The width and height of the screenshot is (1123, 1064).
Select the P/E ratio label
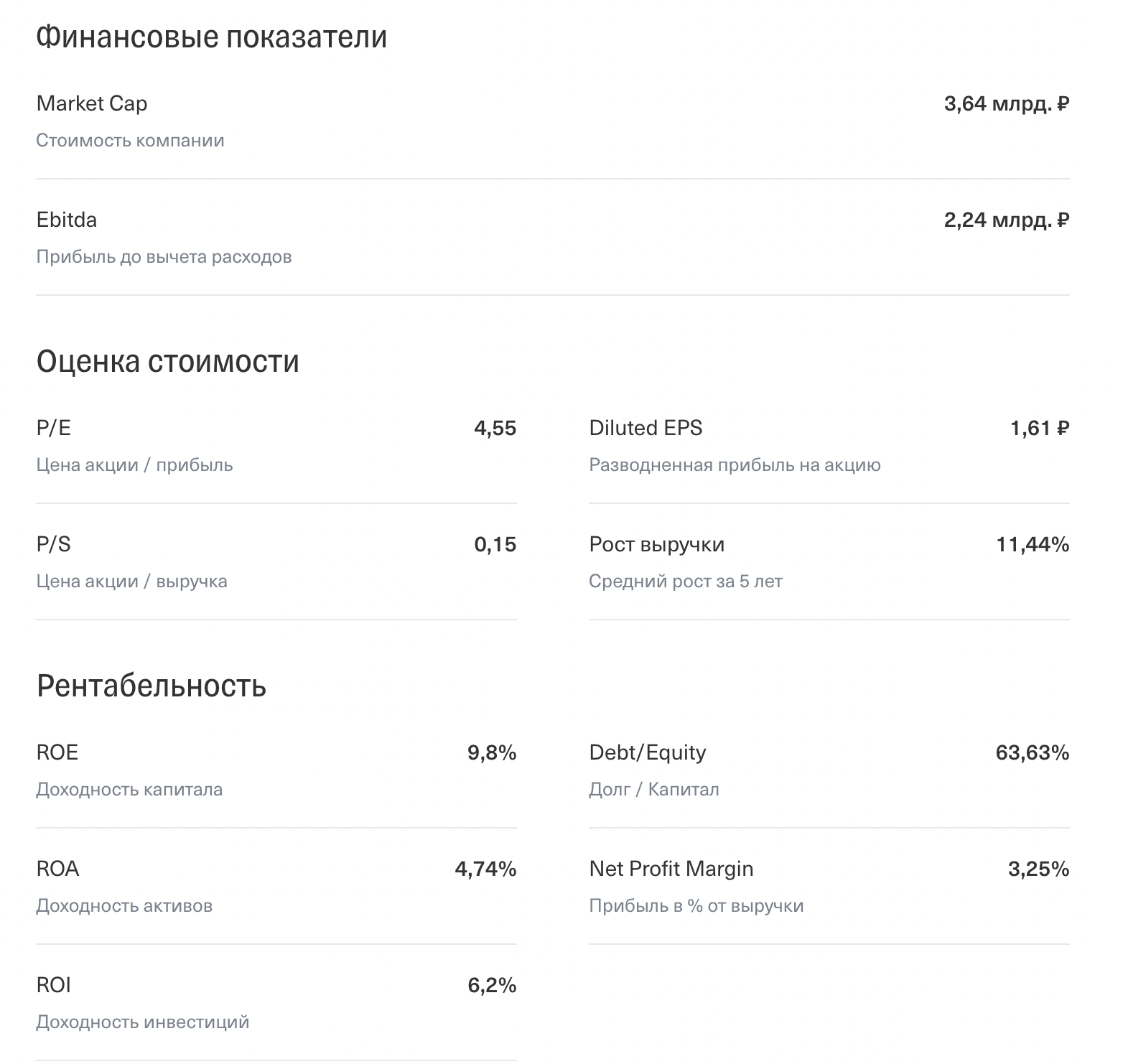(54, 428)
